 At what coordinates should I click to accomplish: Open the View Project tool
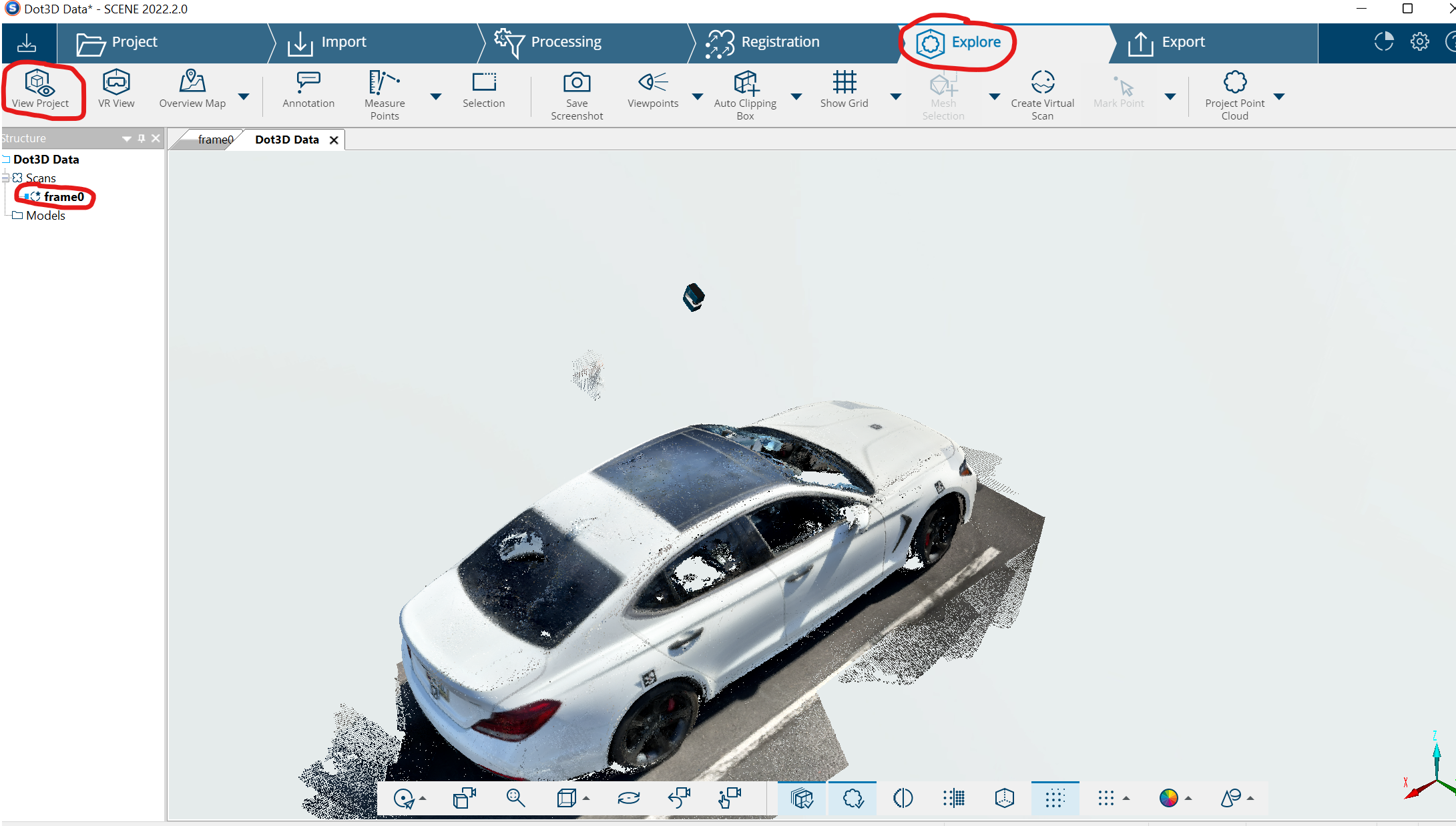[x=40, y=89]
